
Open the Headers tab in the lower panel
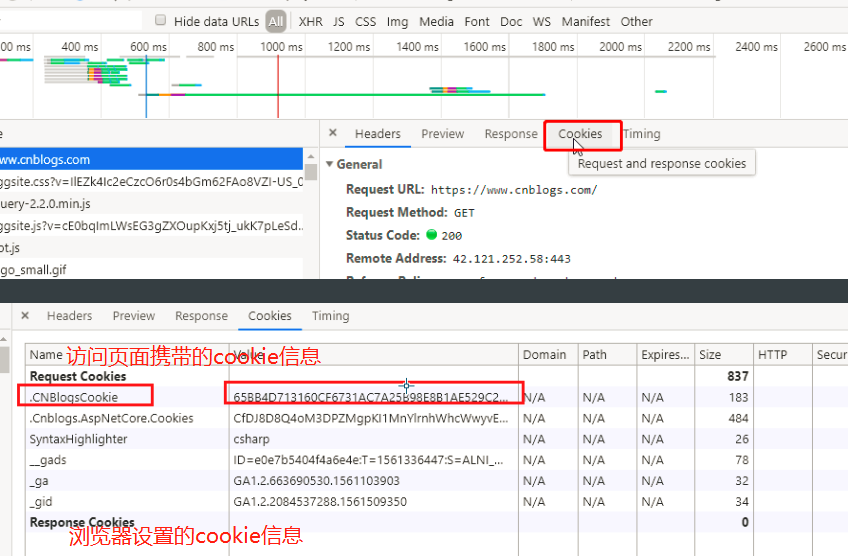69,316
